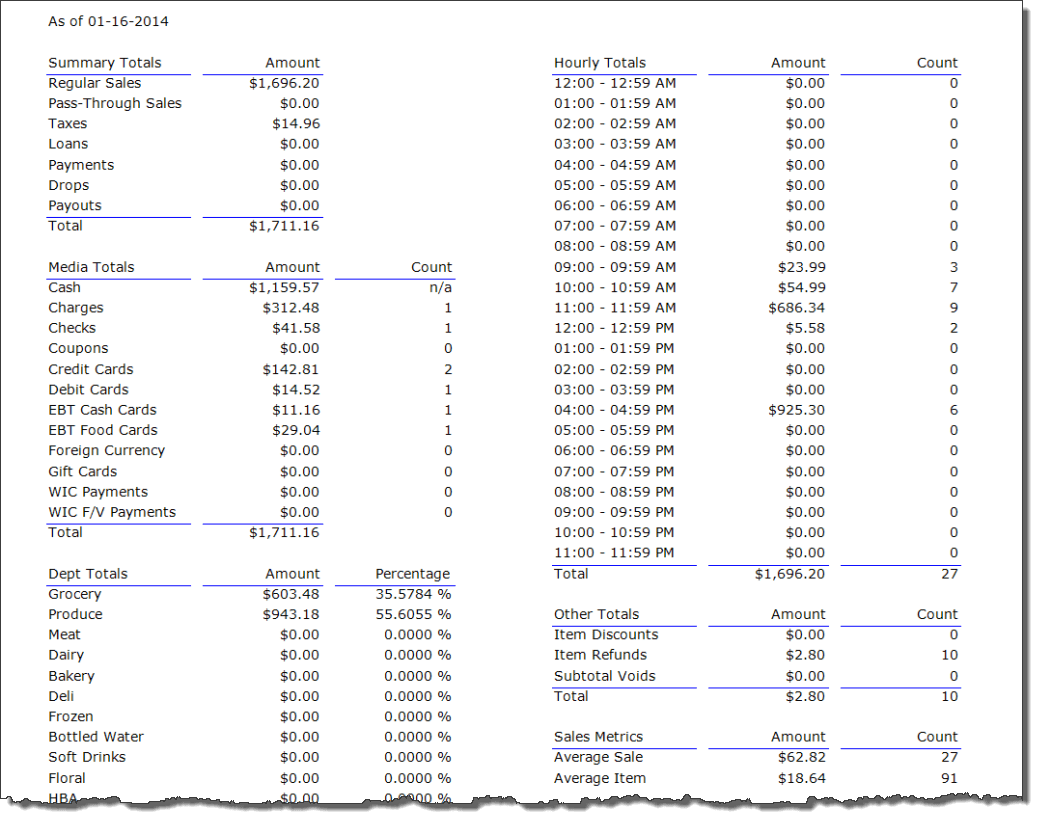1039x819 pixels.
Task: Select the Cash amount $1,159.57
Action: [284, 288]
